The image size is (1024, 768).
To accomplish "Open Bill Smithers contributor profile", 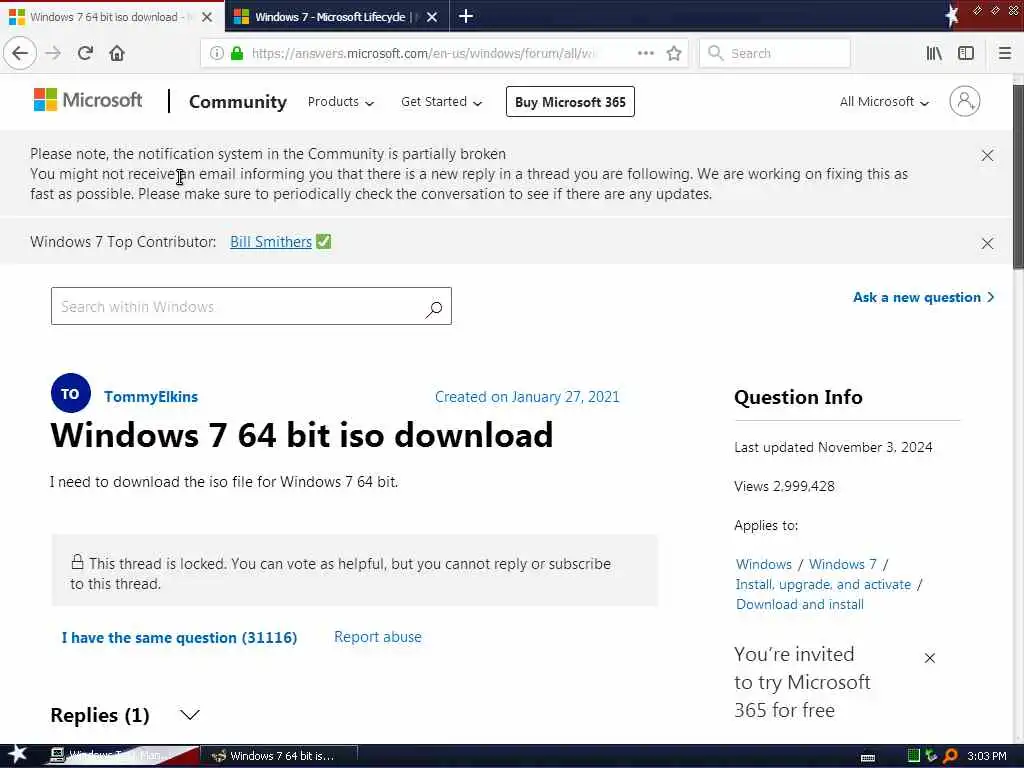I will click(x=271, y=242).
